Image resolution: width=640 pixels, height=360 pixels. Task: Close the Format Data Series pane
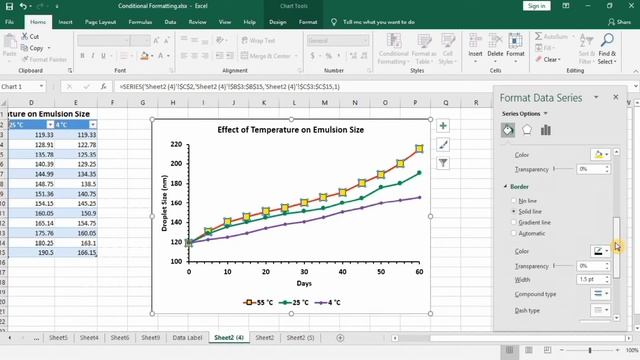pyautogui.click(x=616, y=97)
